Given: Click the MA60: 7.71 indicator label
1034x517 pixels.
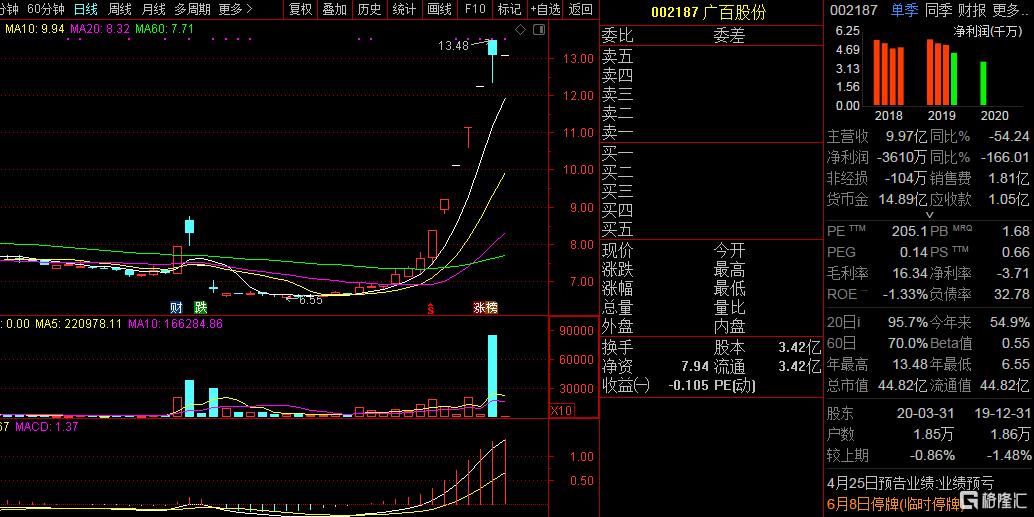Looking at the screenshot, I should [x=164, y=29].
